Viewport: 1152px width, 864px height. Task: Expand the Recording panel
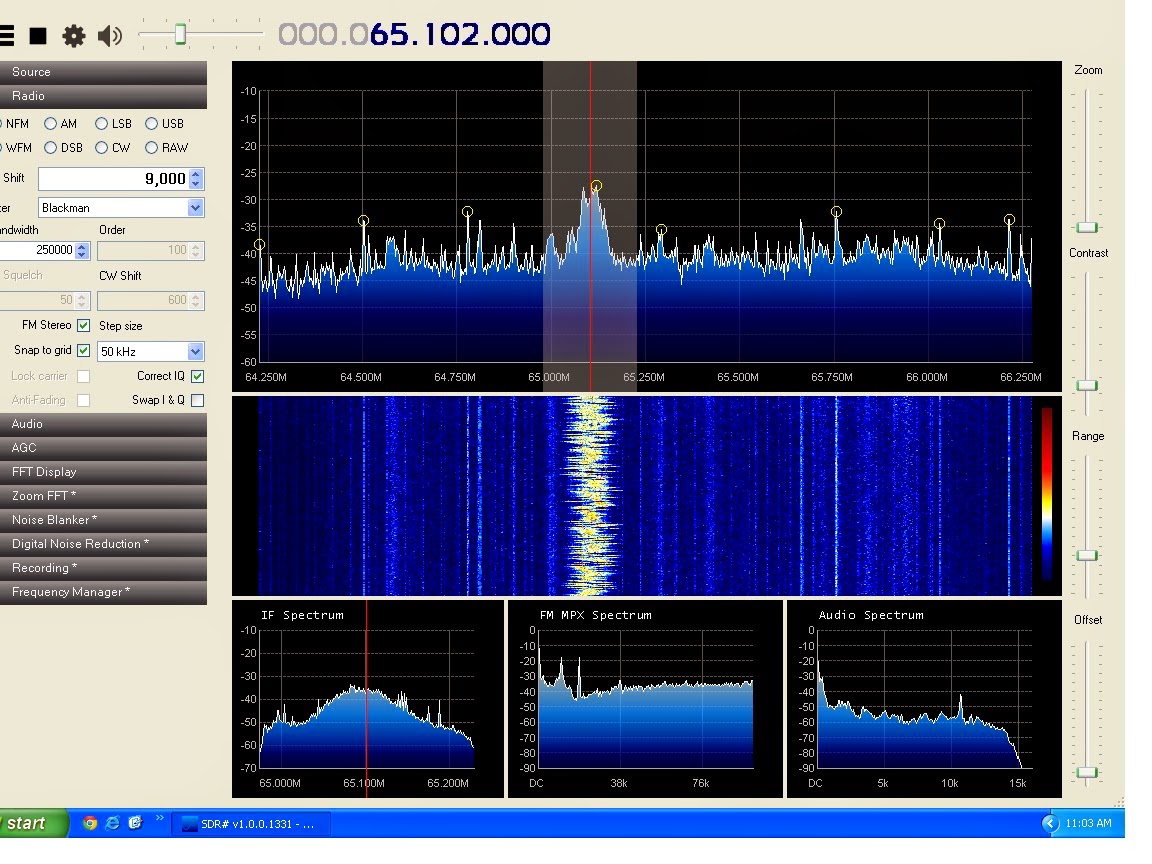[103, 568]
